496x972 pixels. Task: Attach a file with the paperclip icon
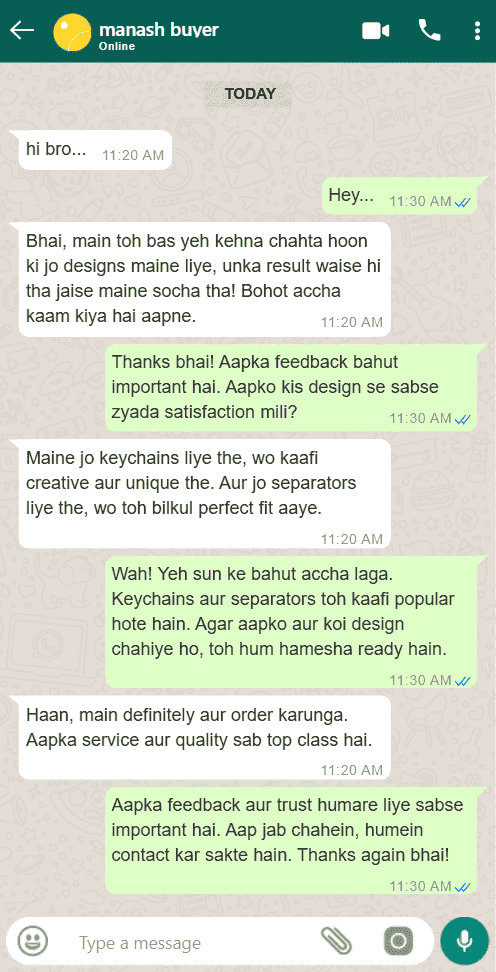336,942
